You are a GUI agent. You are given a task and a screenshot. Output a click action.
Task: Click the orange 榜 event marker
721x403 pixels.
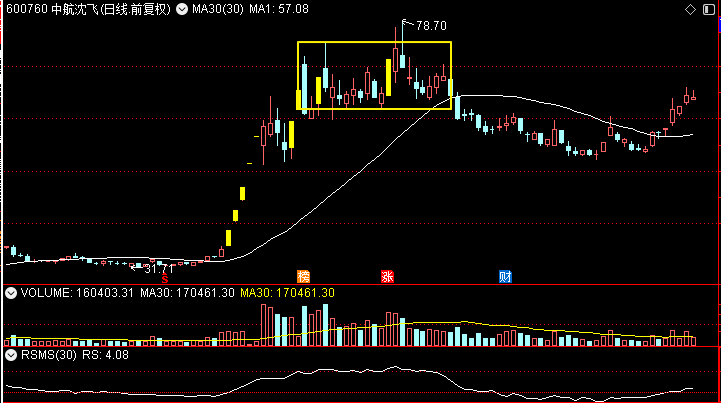click(x=303, y=276)
